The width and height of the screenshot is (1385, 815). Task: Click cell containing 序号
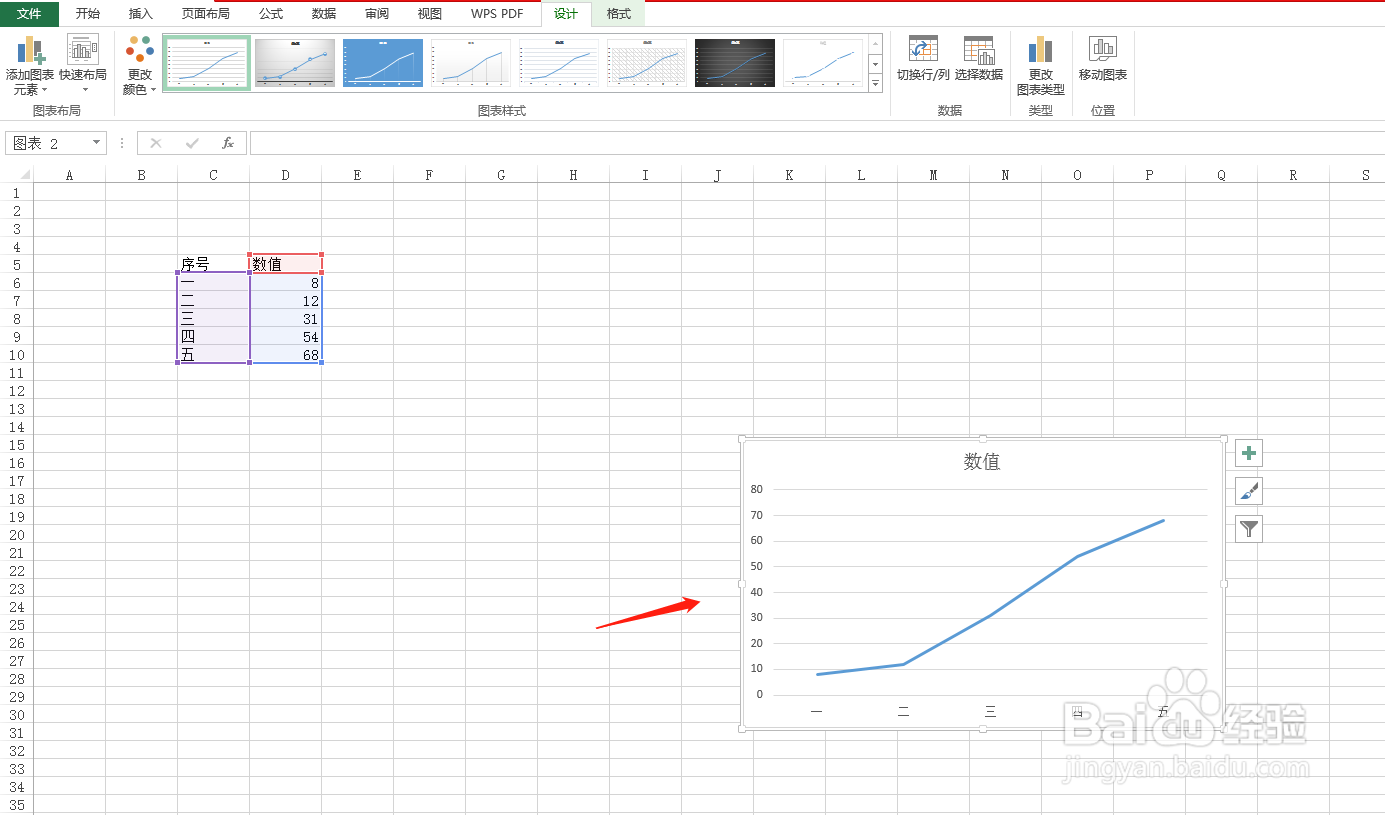click(214, 265)
